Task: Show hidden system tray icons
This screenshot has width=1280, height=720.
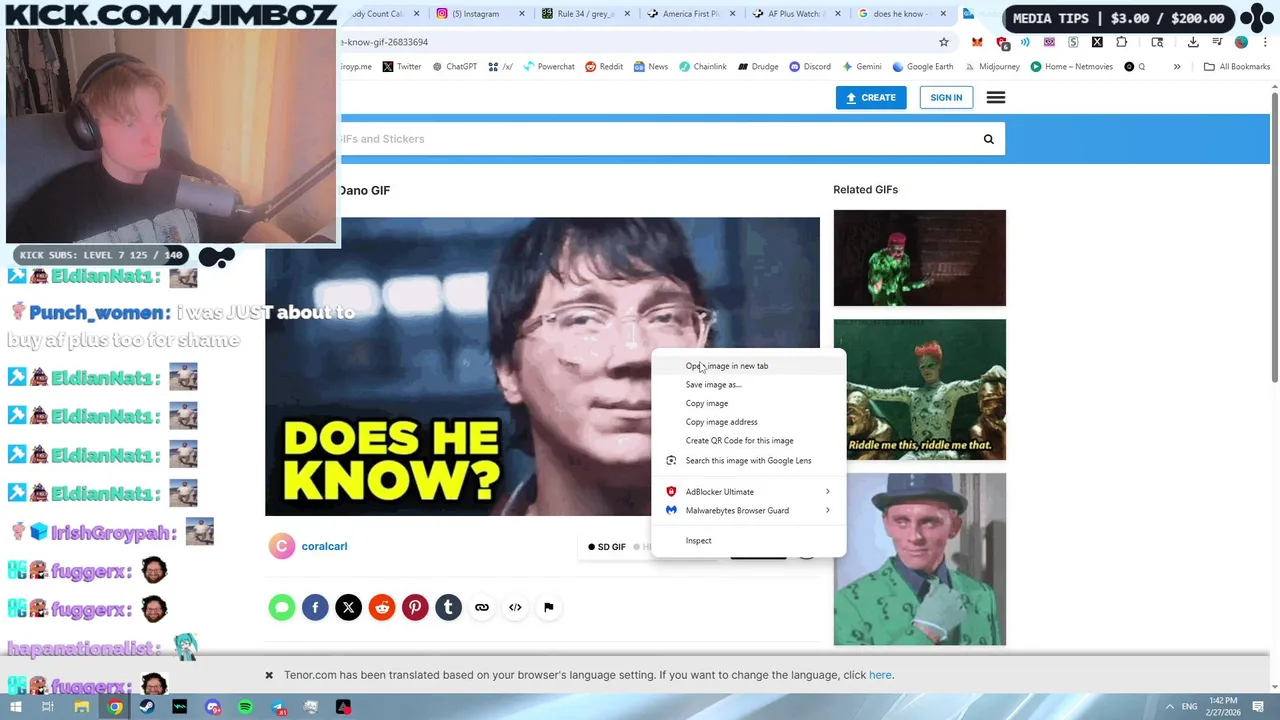Action: pos(1169,707)
